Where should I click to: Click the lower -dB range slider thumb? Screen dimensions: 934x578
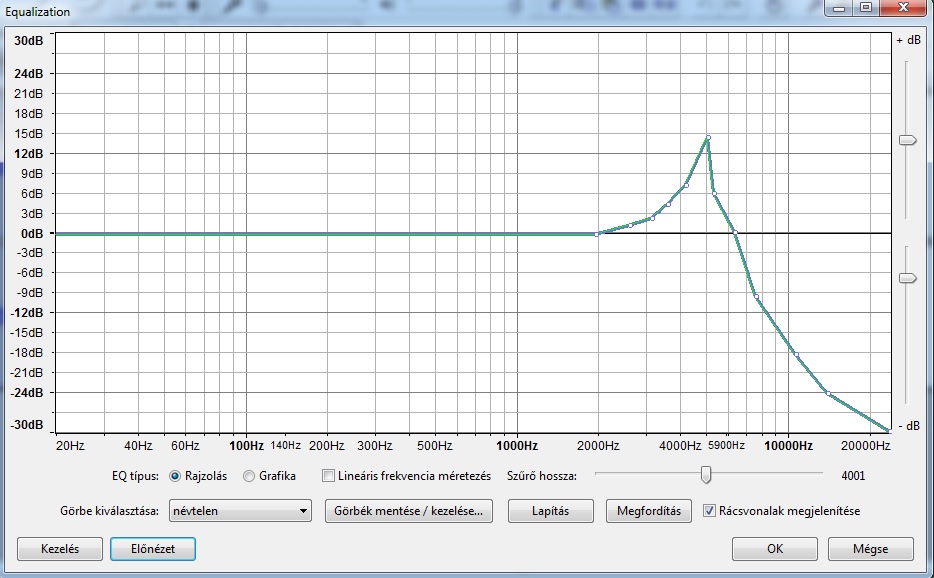[907, 278]
